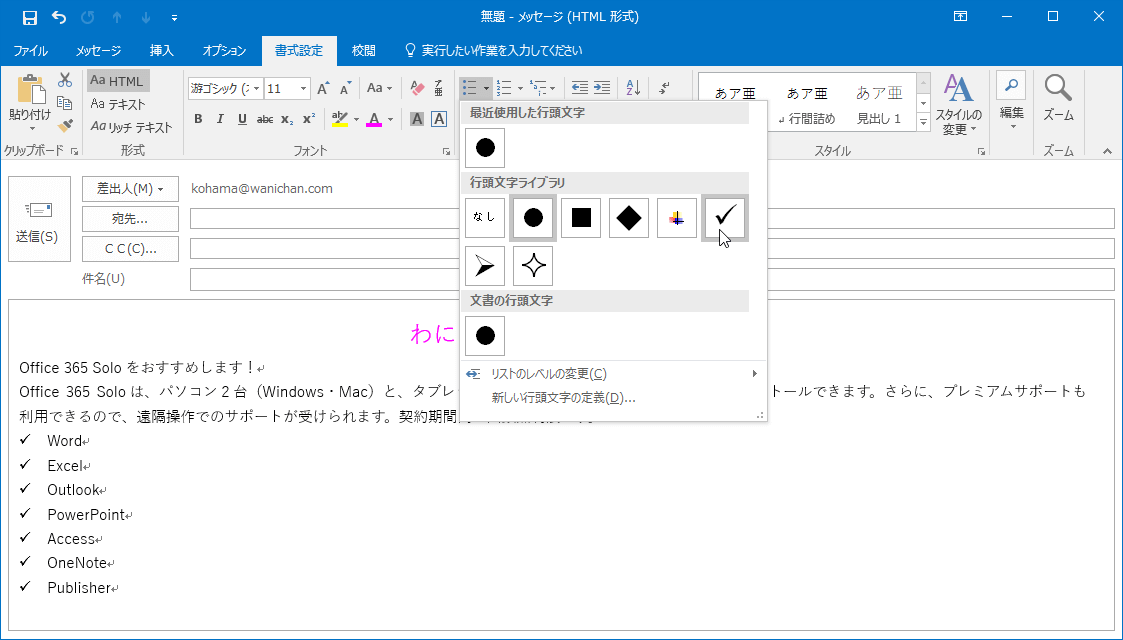Apply the magenta font color
The width and height of the screenshot is (1123, 640).
point(374,120)
